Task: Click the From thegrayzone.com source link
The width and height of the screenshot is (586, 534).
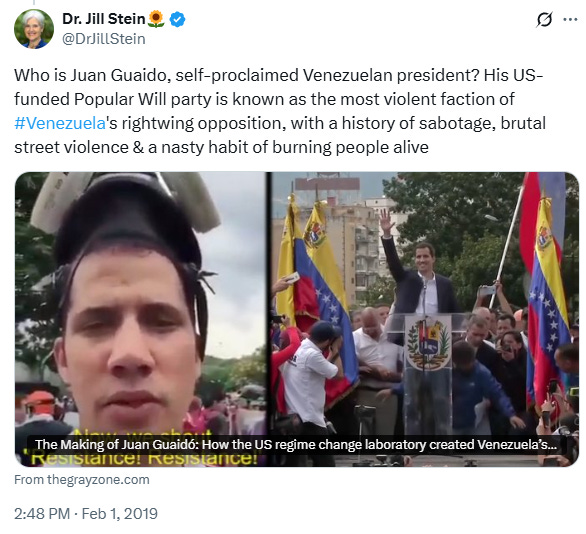Action: [82, 479]
